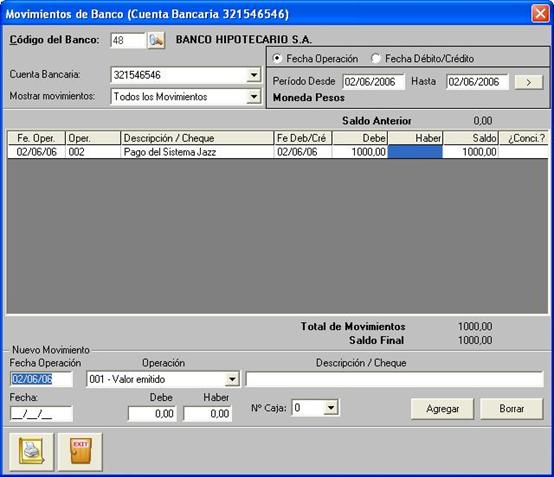554x477 pixels.
Task: Select the Pago del Sistema Jazz row
Action: [x=278, y=152]
